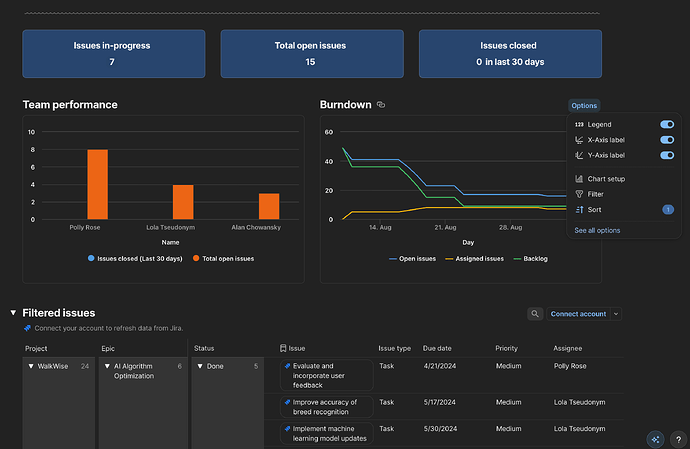Switch off the Y-Axis label toggle
Screen dimensions: 690x449
(667, 155)
